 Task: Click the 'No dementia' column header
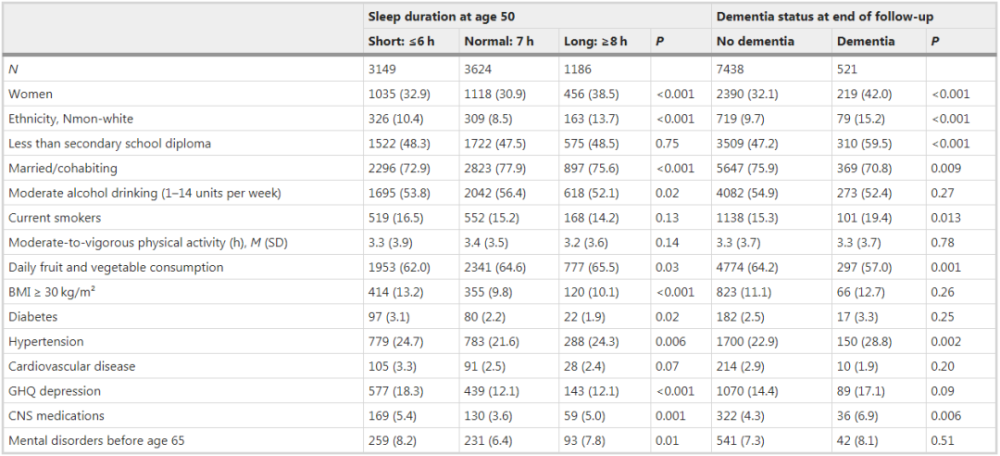coord(755,41)
